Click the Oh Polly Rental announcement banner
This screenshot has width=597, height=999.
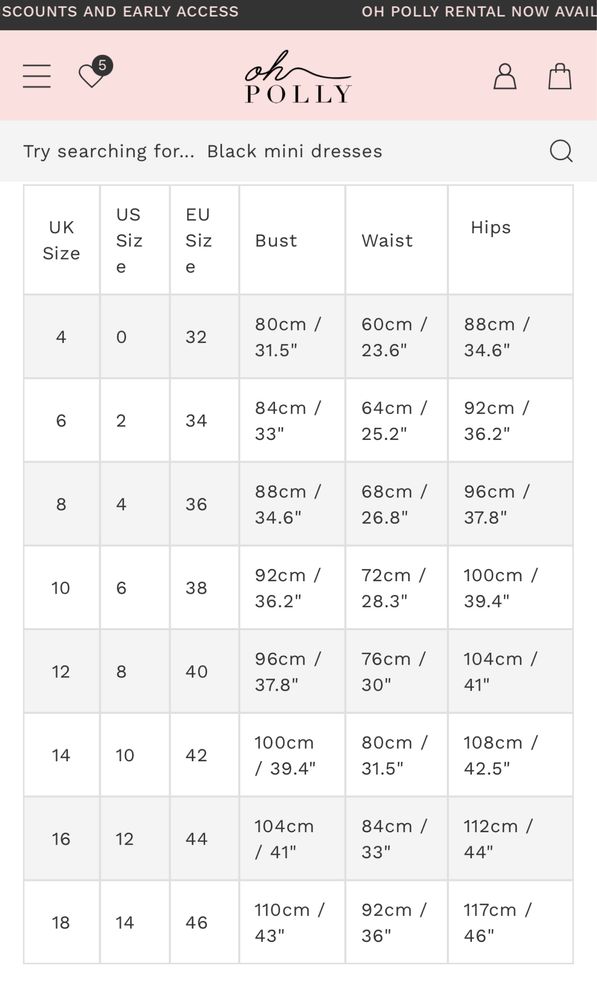479,11
